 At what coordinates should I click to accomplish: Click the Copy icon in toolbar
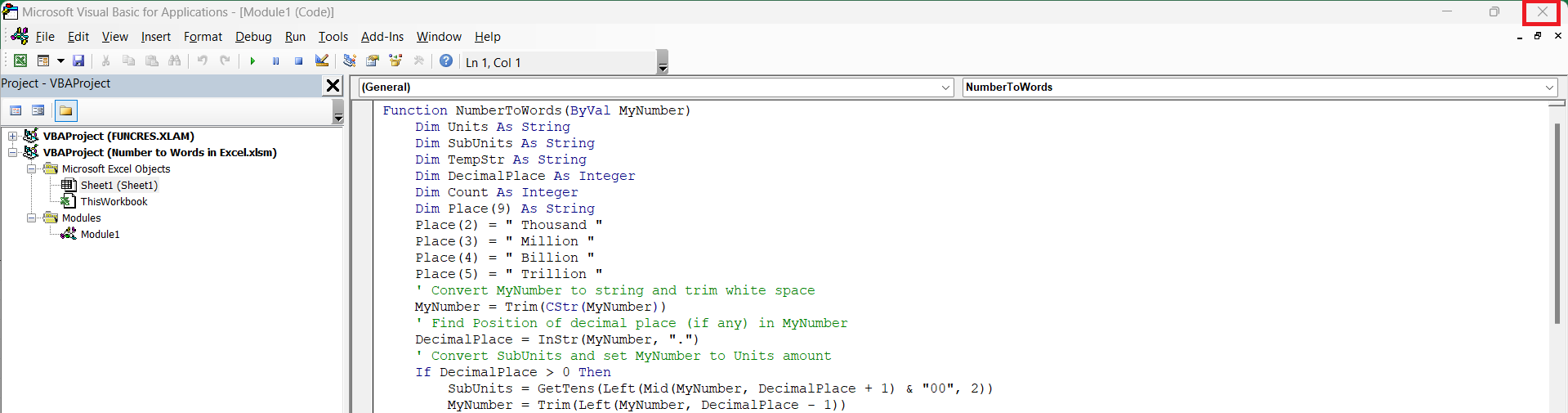pos(128,61)
